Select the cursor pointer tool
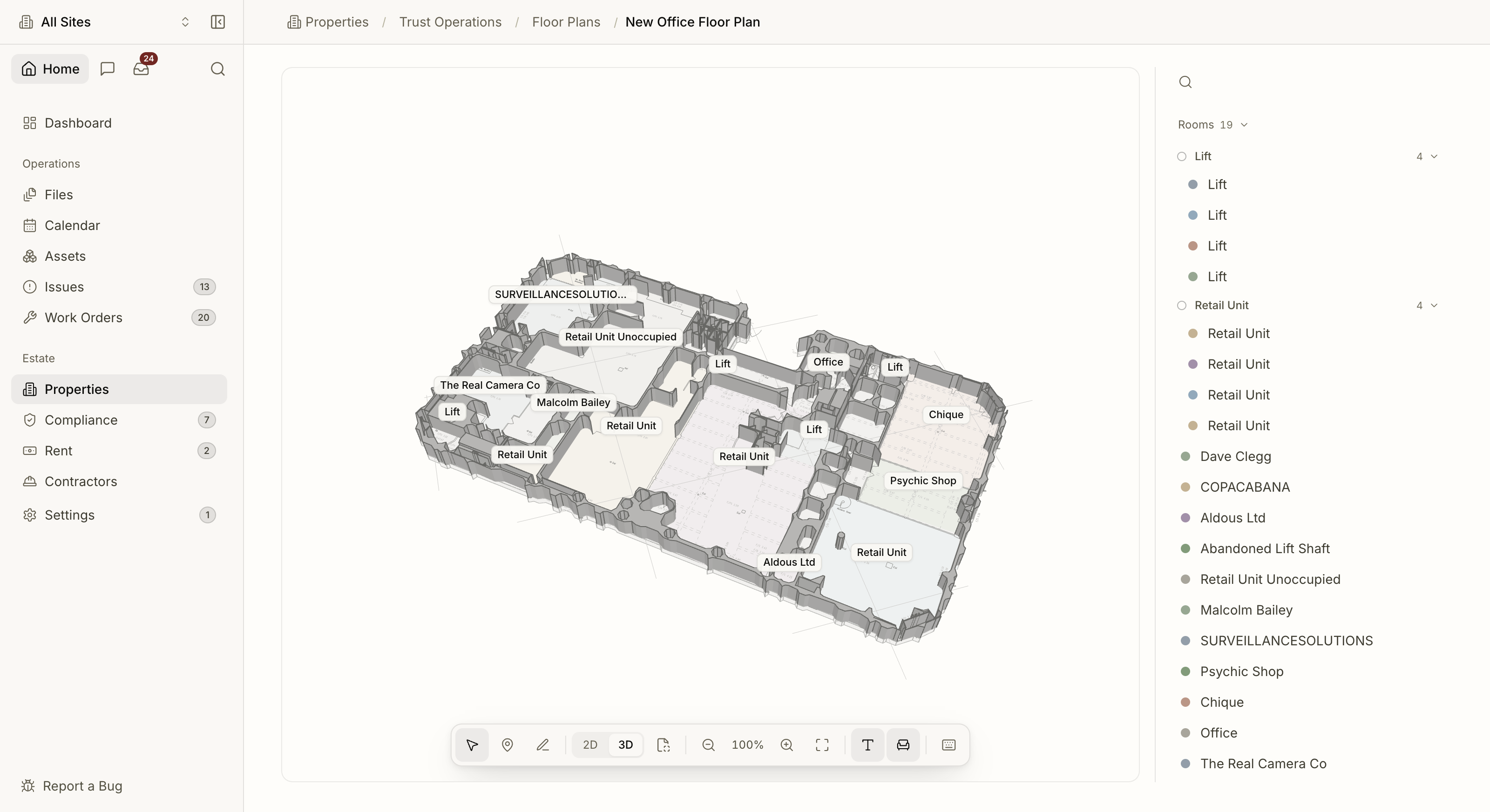Image resolution: width=1490 pixels, height=812 pixels. [x=472, y=745]
